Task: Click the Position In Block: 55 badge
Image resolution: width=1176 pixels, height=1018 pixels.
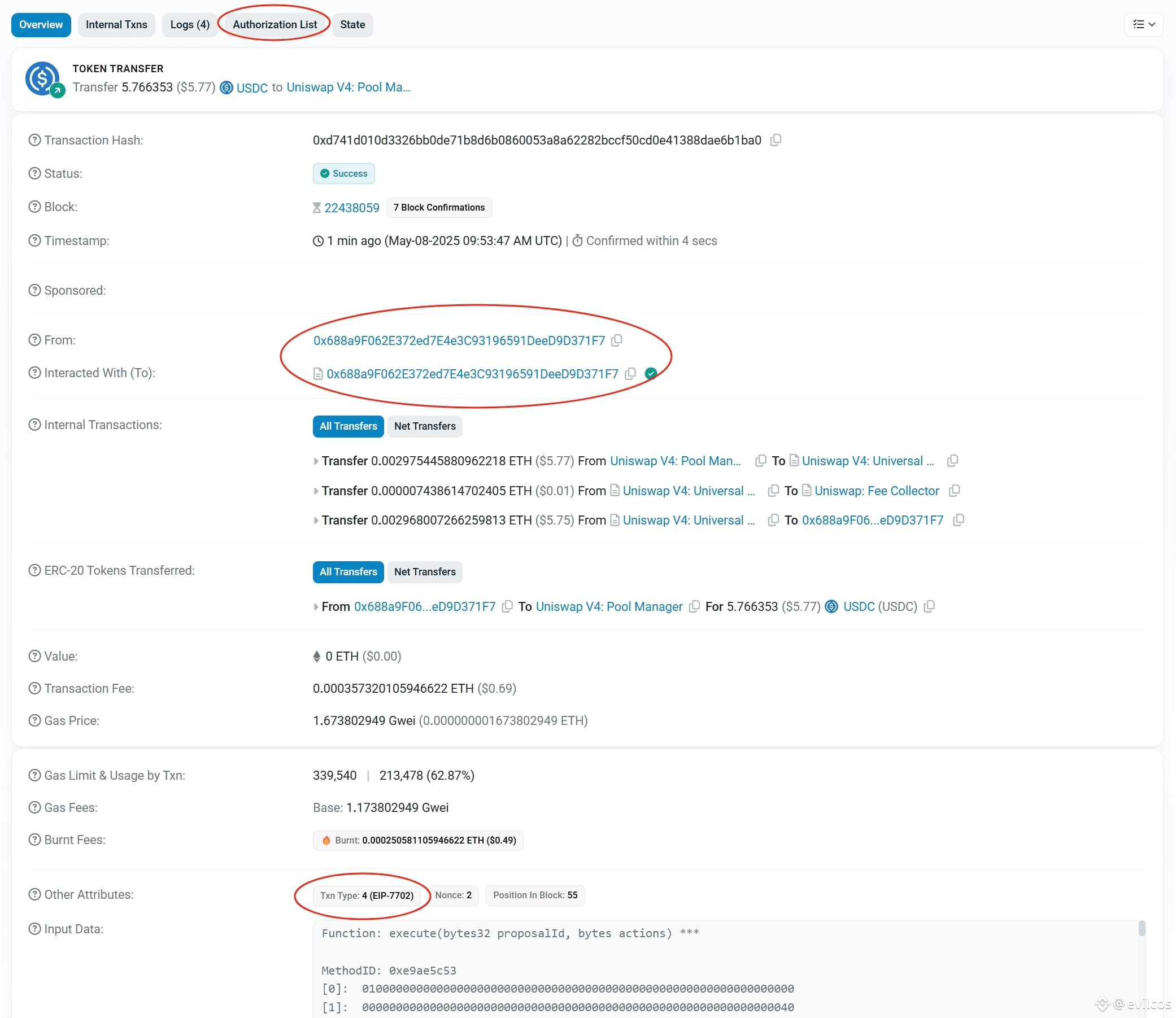Action: [x=535, y=895]
